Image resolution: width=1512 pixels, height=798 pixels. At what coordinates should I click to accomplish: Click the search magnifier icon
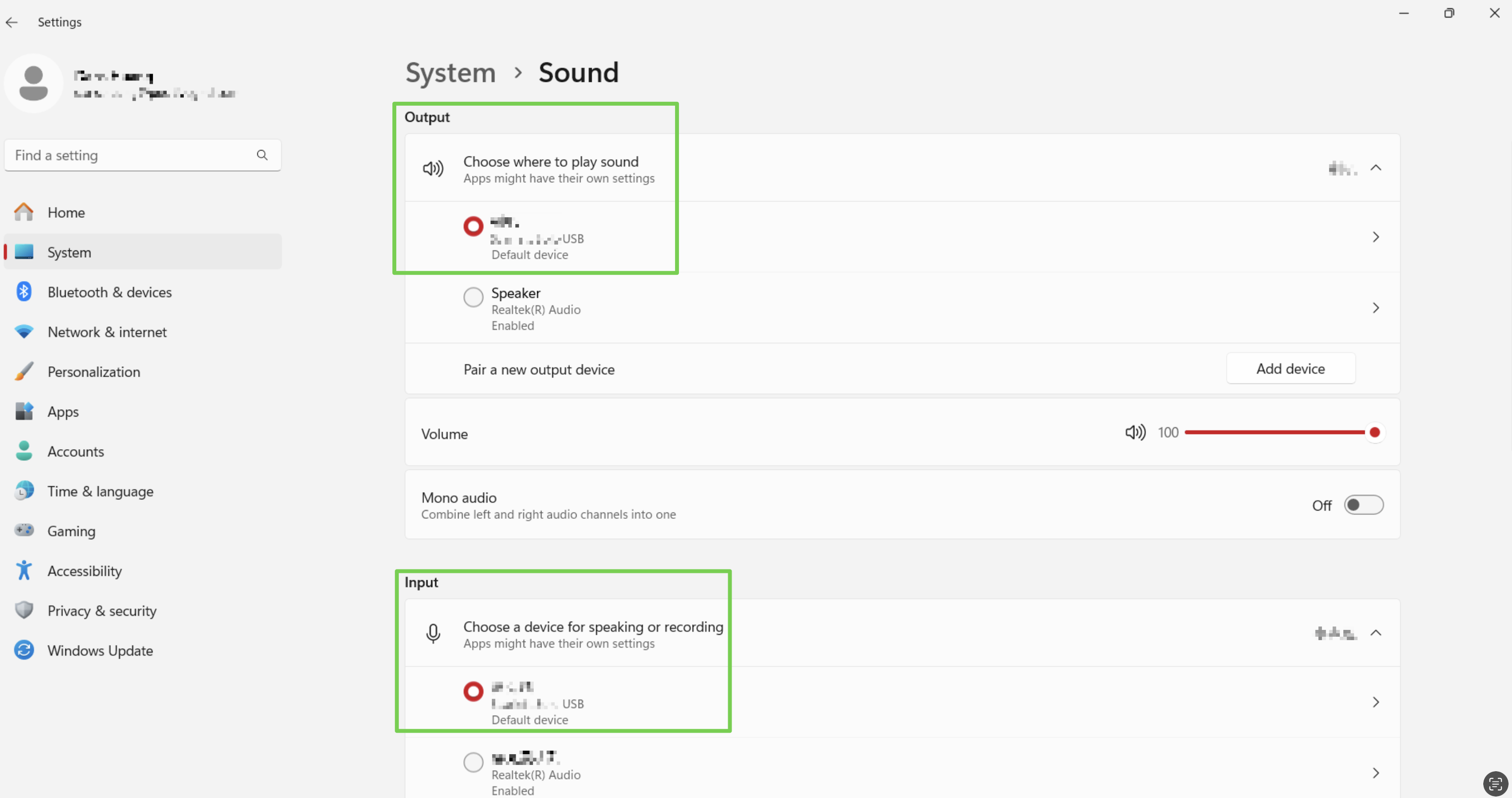[262, 155]
